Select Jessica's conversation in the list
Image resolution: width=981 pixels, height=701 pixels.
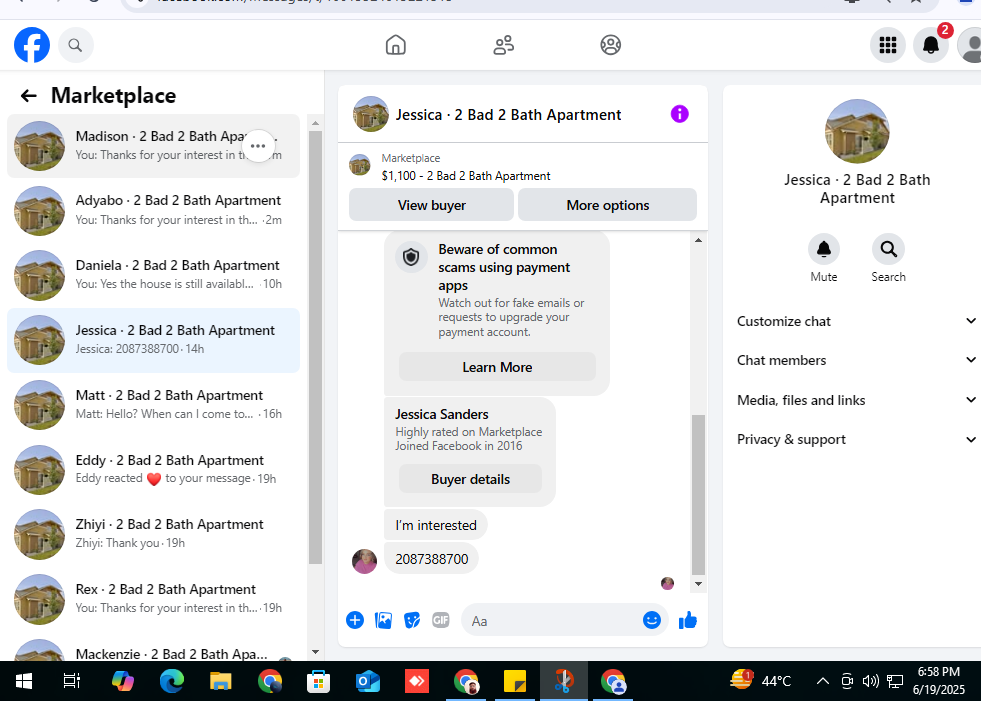[153, 340]
